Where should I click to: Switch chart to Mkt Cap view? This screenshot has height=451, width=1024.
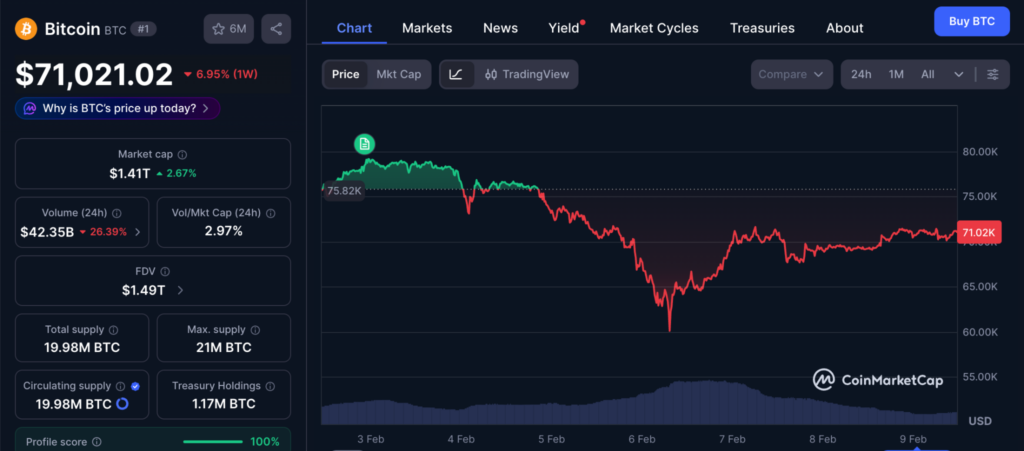tap(398, 74)
